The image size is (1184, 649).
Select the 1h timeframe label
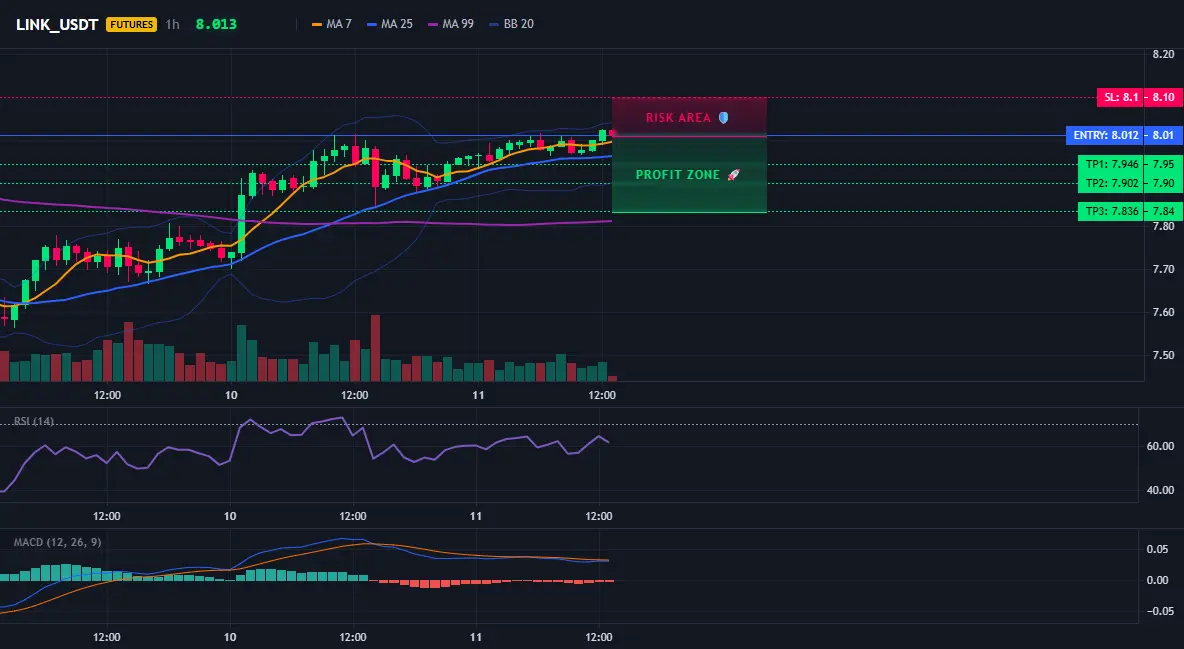[173, 24]
